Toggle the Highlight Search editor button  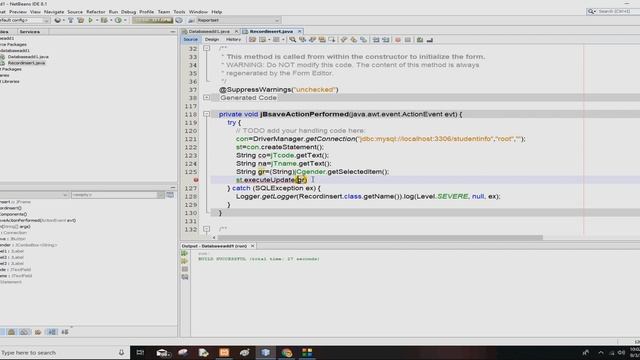[322, 40]
